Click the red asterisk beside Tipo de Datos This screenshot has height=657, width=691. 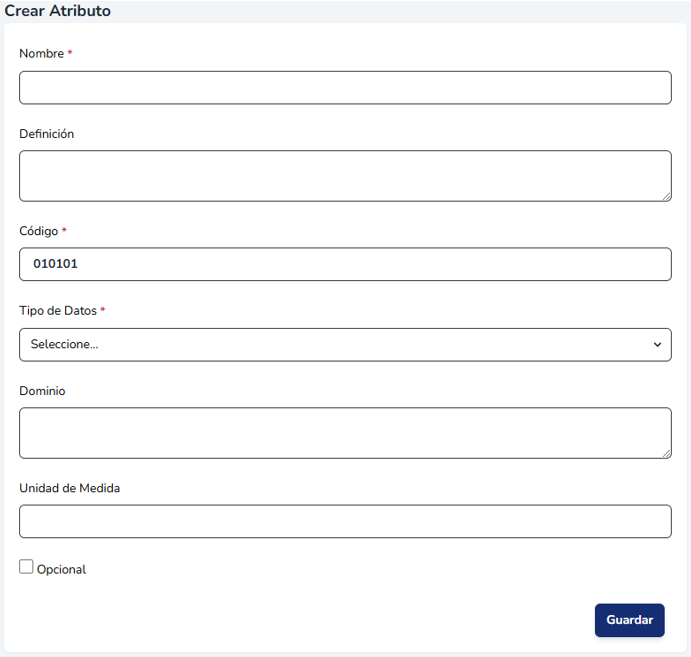(103, 311)
